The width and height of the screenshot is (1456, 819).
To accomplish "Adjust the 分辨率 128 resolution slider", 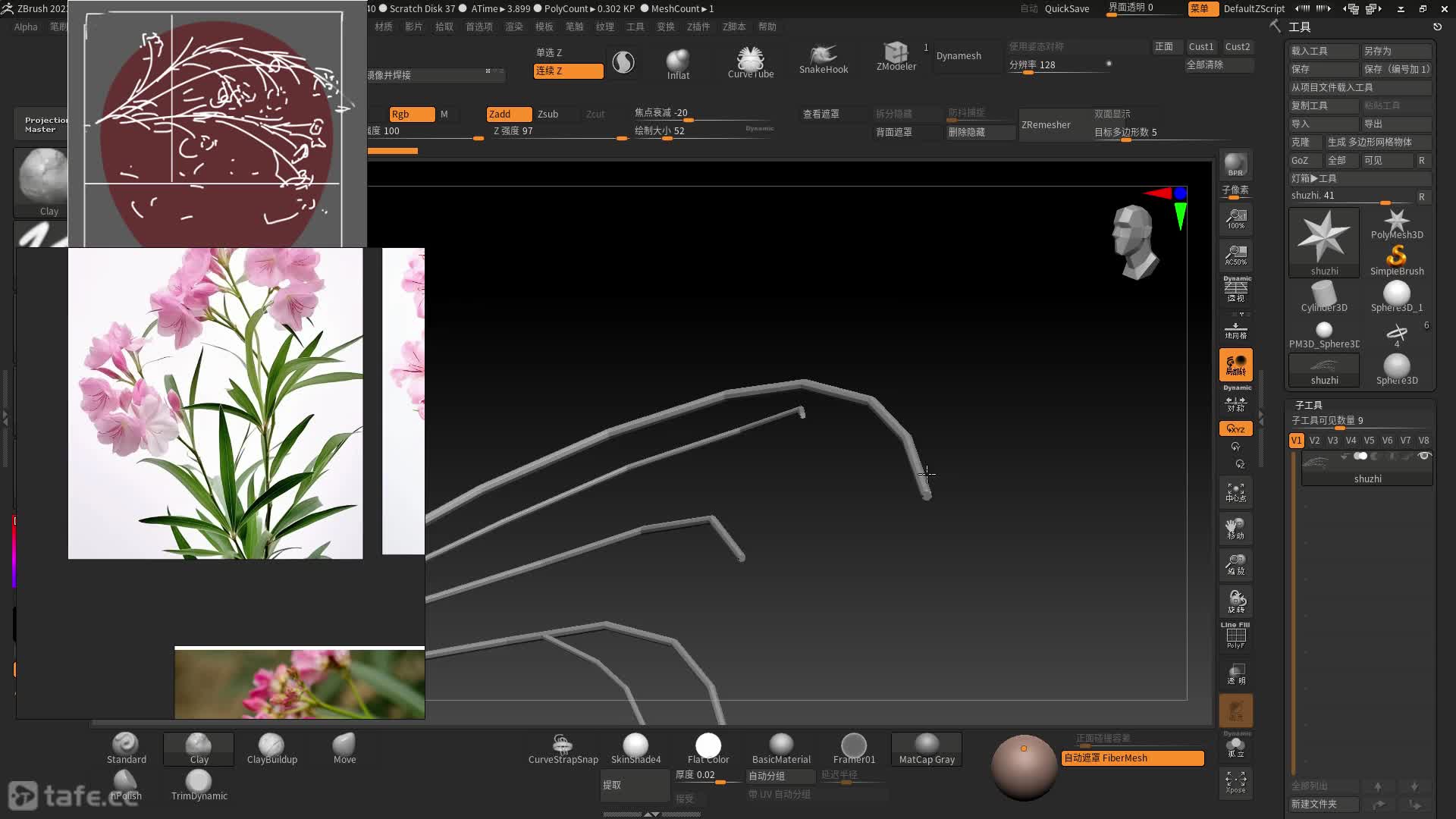I will pyautogui.click(x=1062, y=66).
